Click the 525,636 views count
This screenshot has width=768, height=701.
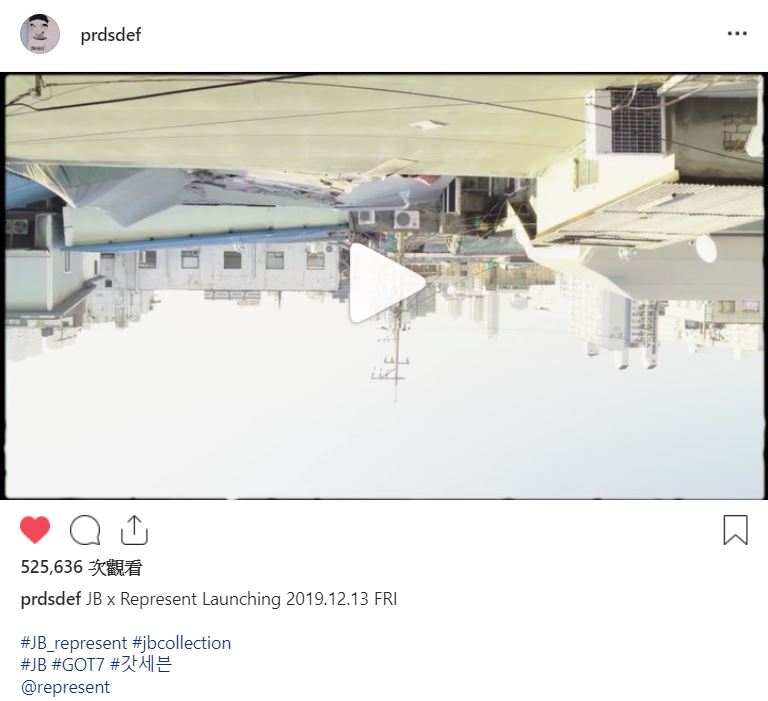(x=81, y=567)
